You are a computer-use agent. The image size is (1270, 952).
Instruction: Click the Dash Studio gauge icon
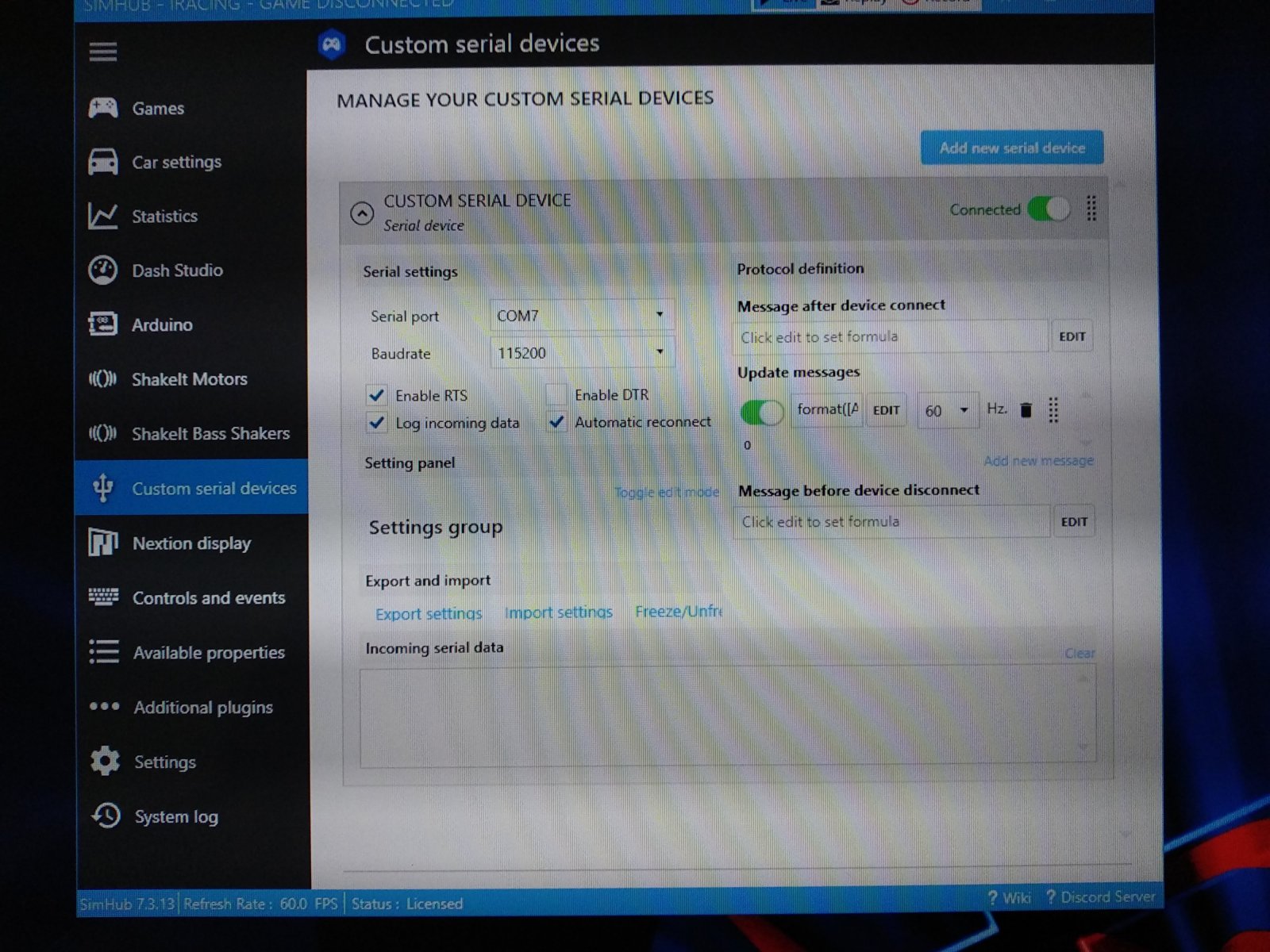point(103,270)
